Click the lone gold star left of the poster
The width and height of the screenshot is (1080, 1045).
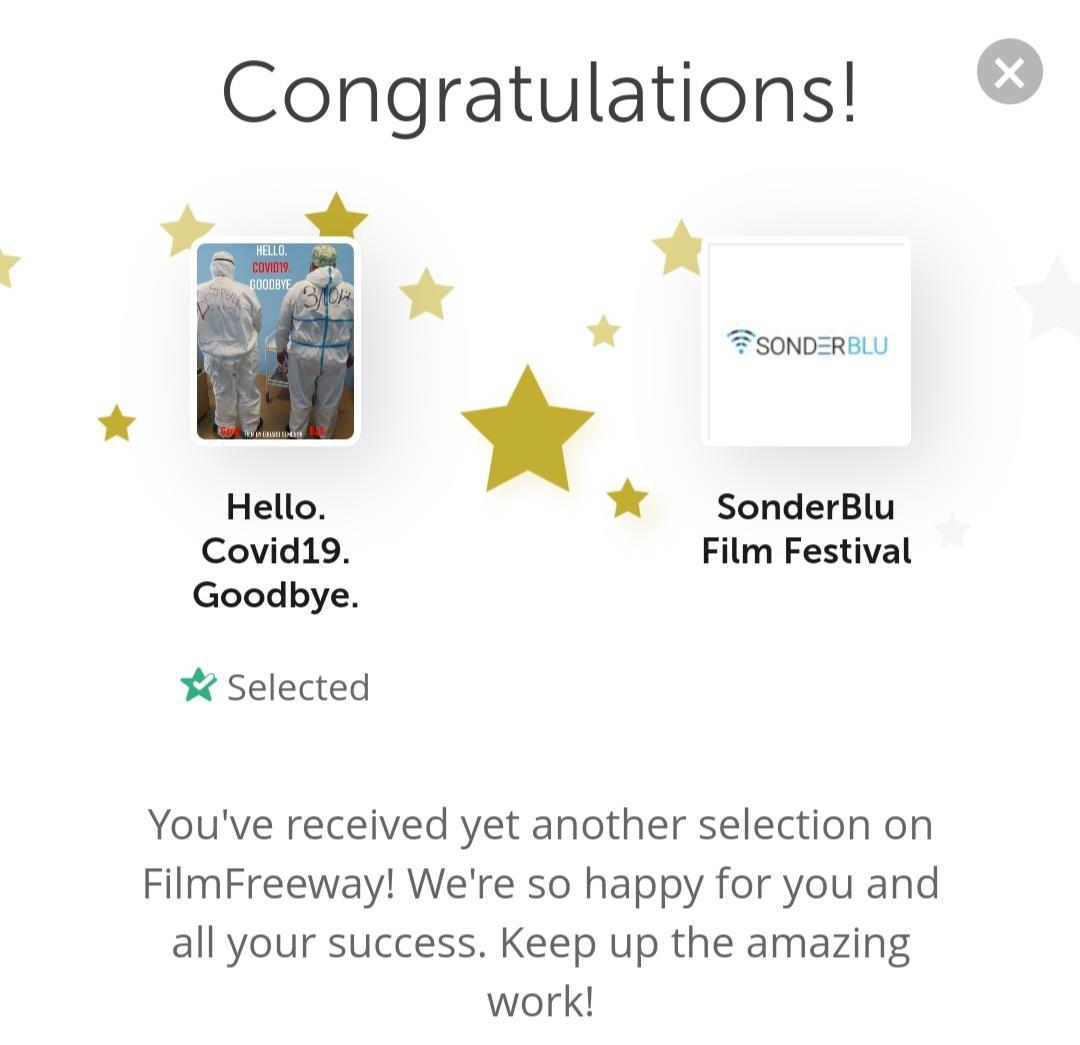click(x=116, y=423)
